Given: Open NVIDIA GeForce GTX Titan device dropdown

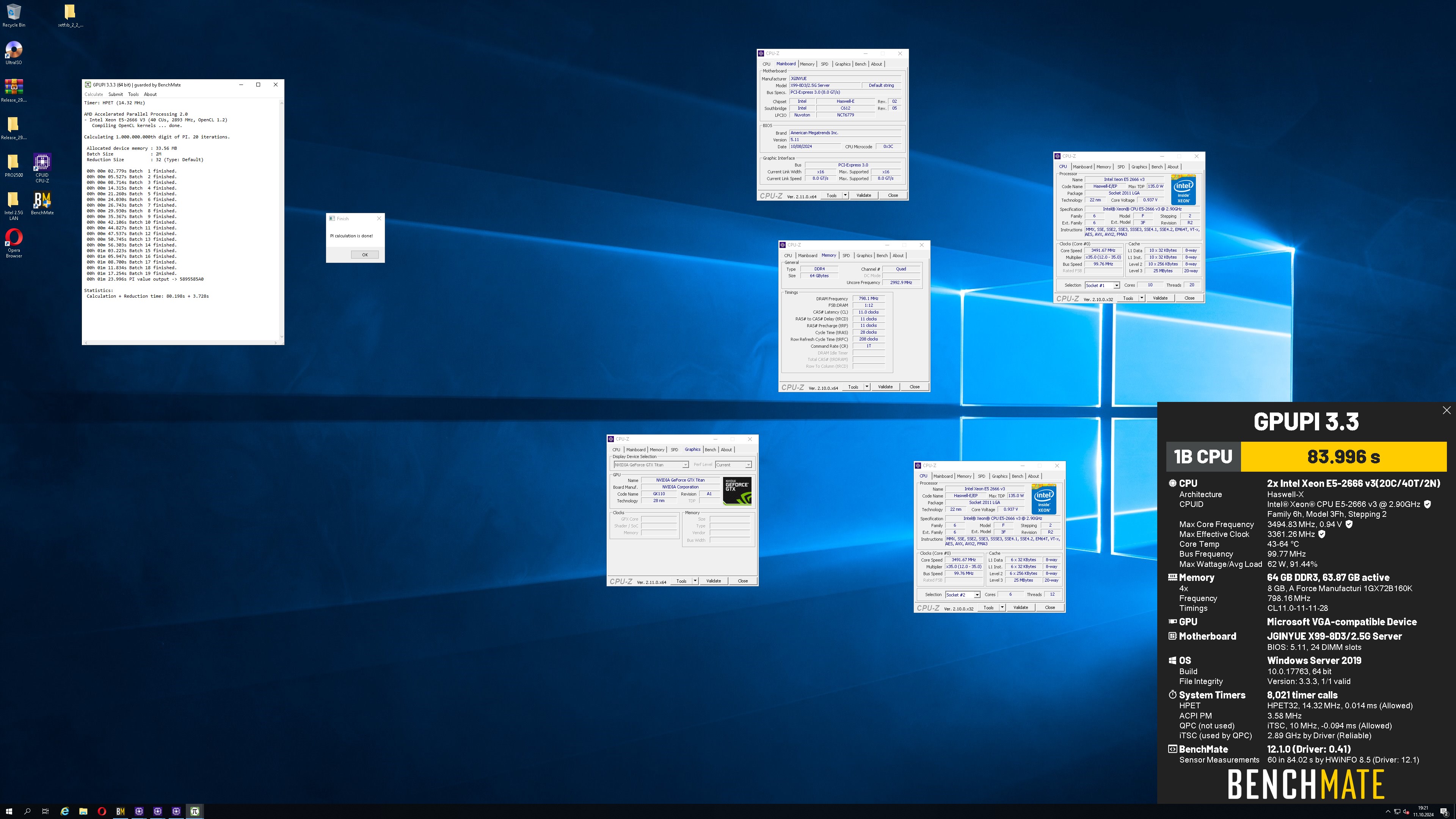Looking at the screenshot, I should tap(651, 464).
